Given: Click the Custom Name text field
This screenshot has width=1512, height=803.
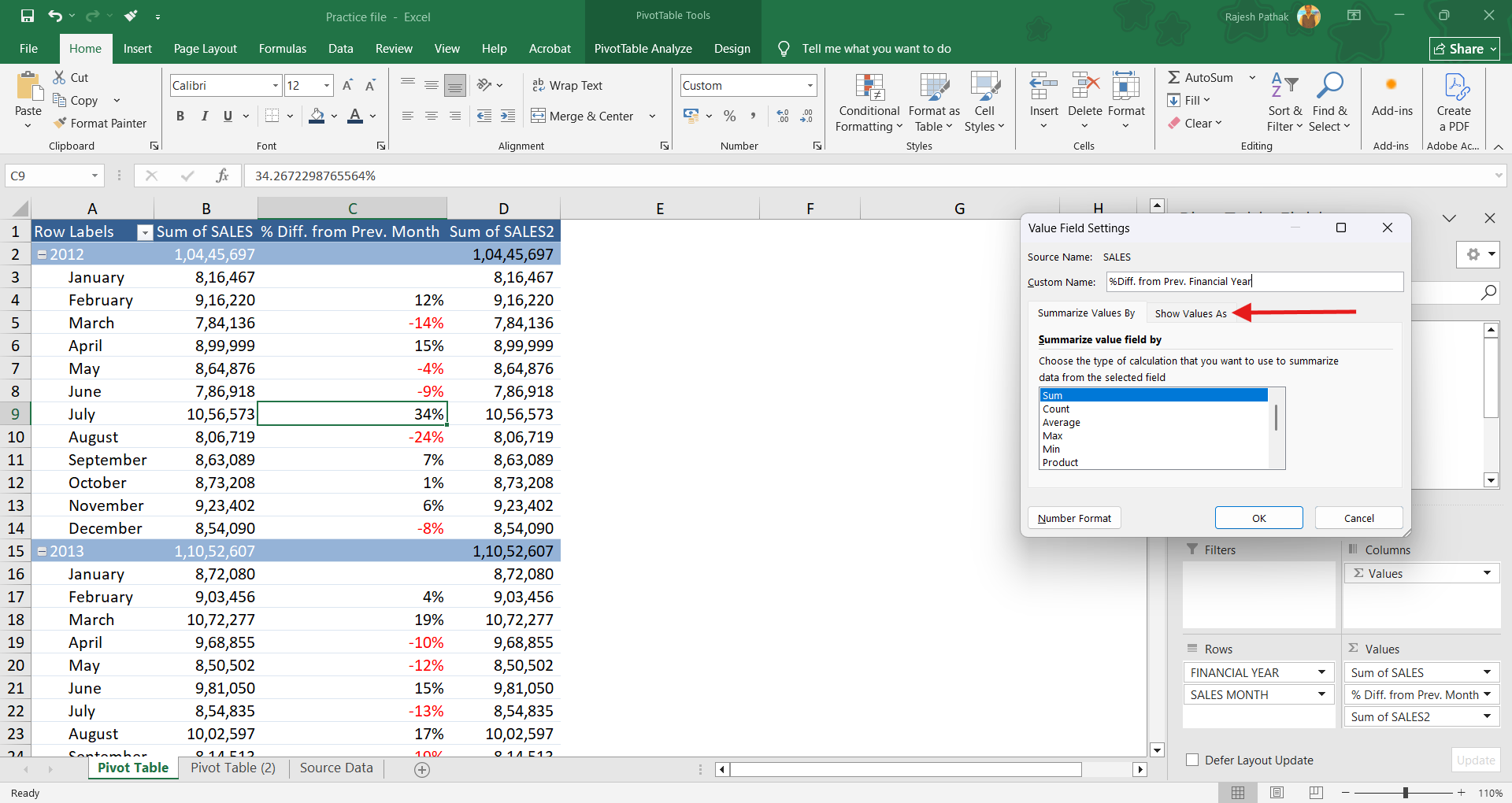Looking at the screenshot, I should tap(1254, 282).
